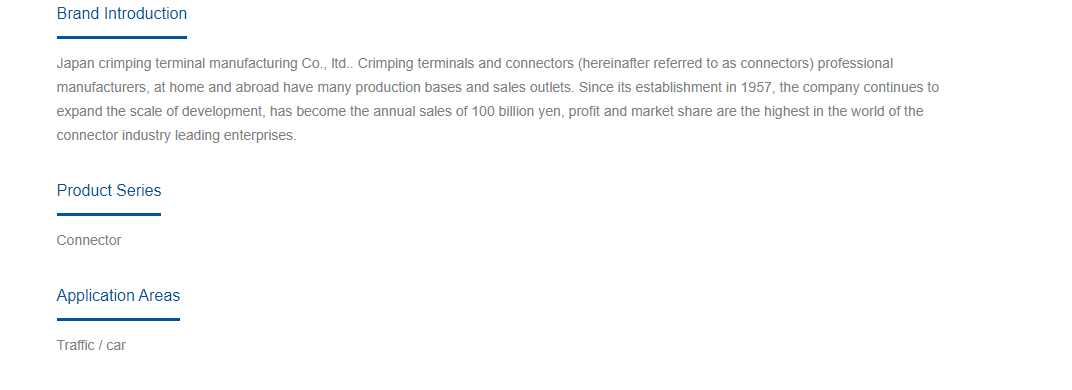Click the Application Areas heading
The image size is (1072, 390).
tap(118, 296)
